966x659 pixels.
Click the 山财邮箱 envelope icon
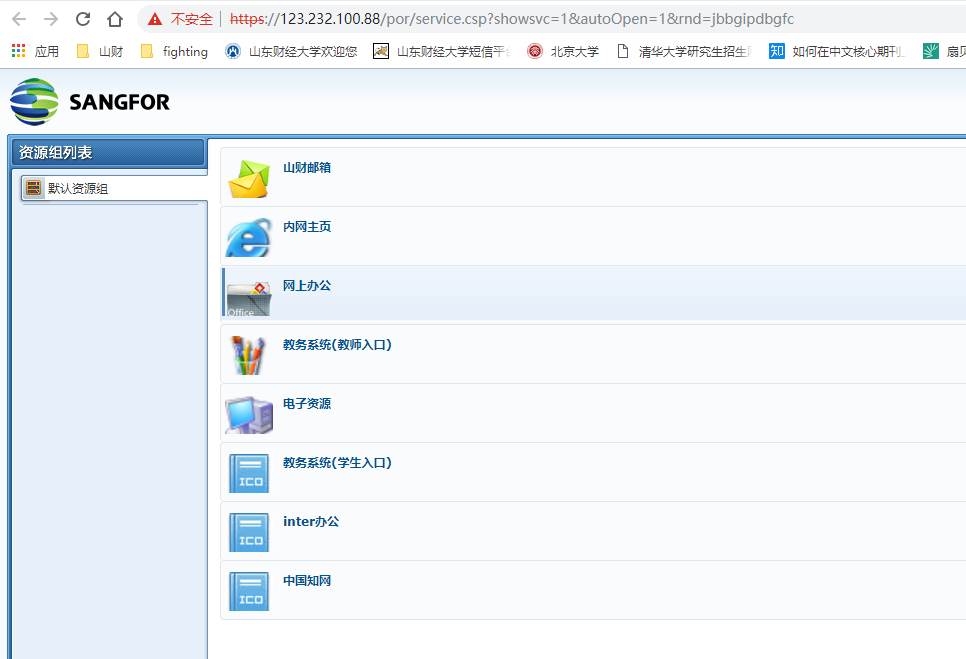coord(248,179)
